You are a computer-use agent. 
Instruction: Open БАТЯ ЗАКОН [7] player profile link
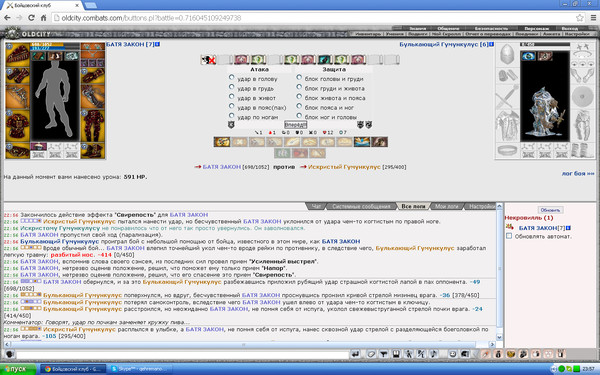130,44
